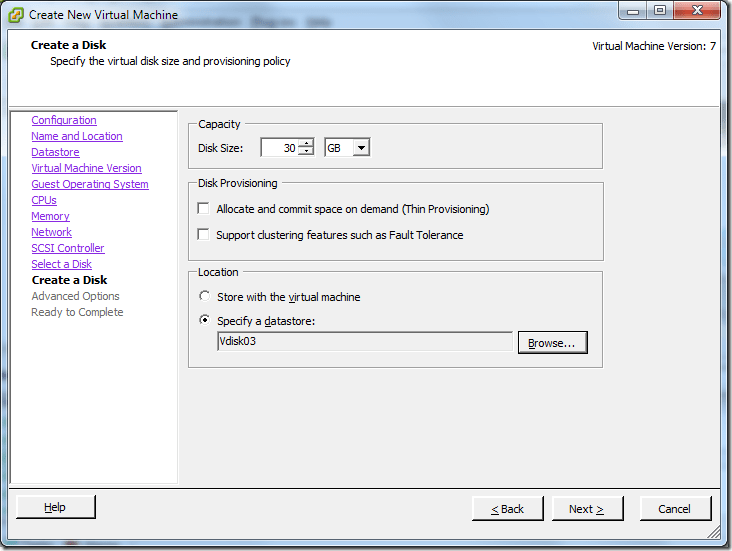
Task: Open the CPUs step
Action: (44, 200)
